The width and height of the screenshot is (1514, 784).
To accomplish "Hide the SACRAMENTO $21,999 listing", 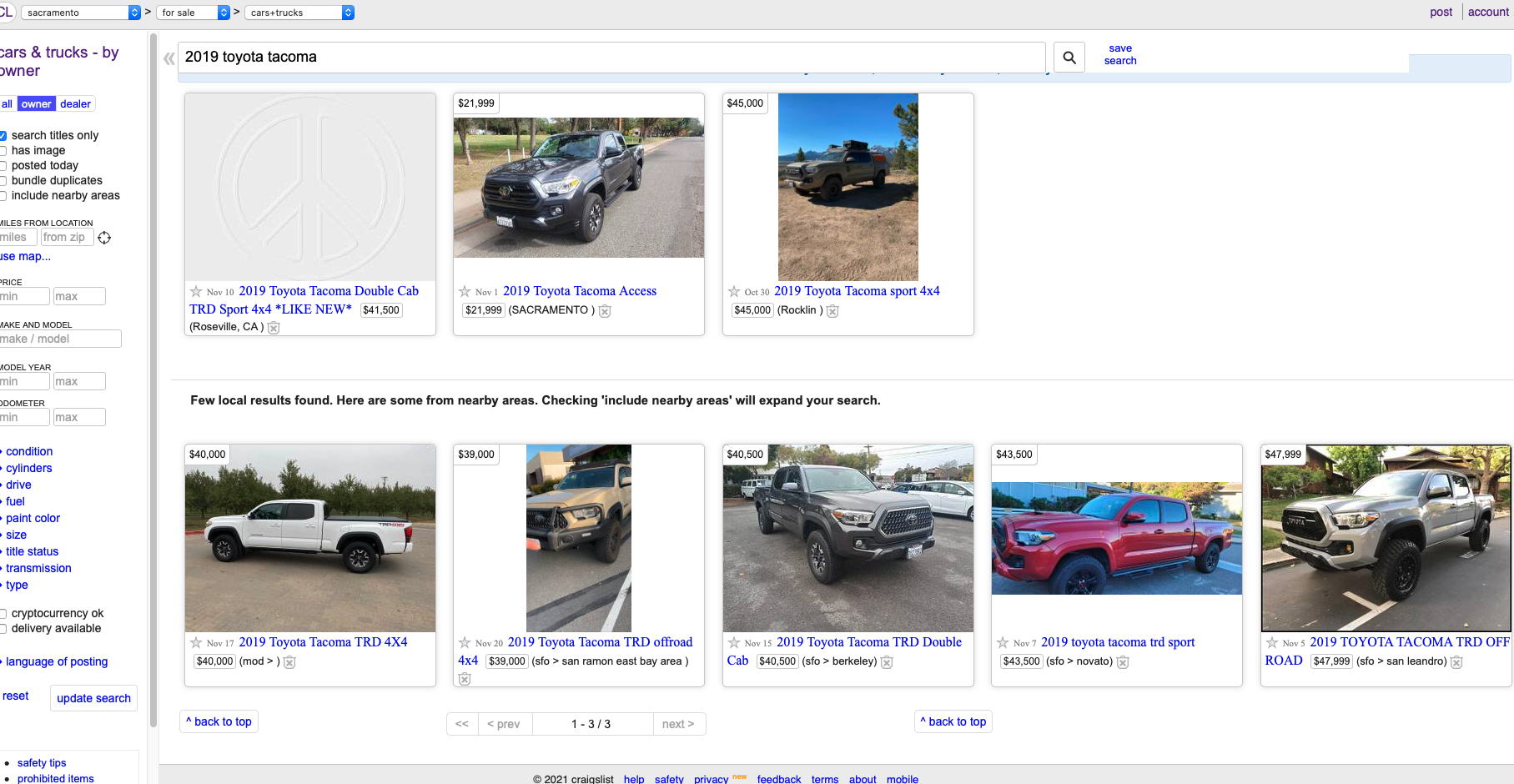I will coord(605,311).
